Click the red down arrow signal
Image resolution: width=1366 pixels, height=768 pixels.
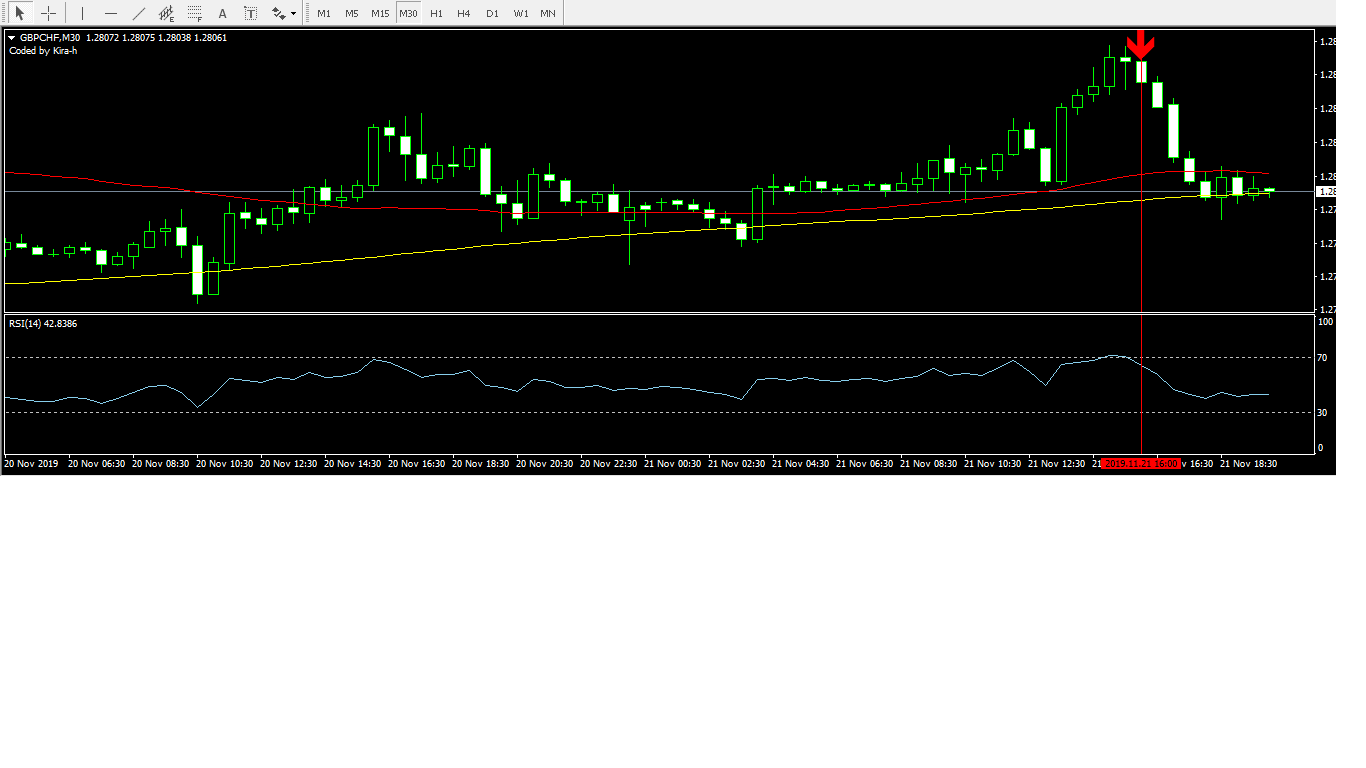click(x=1141, y=44)
